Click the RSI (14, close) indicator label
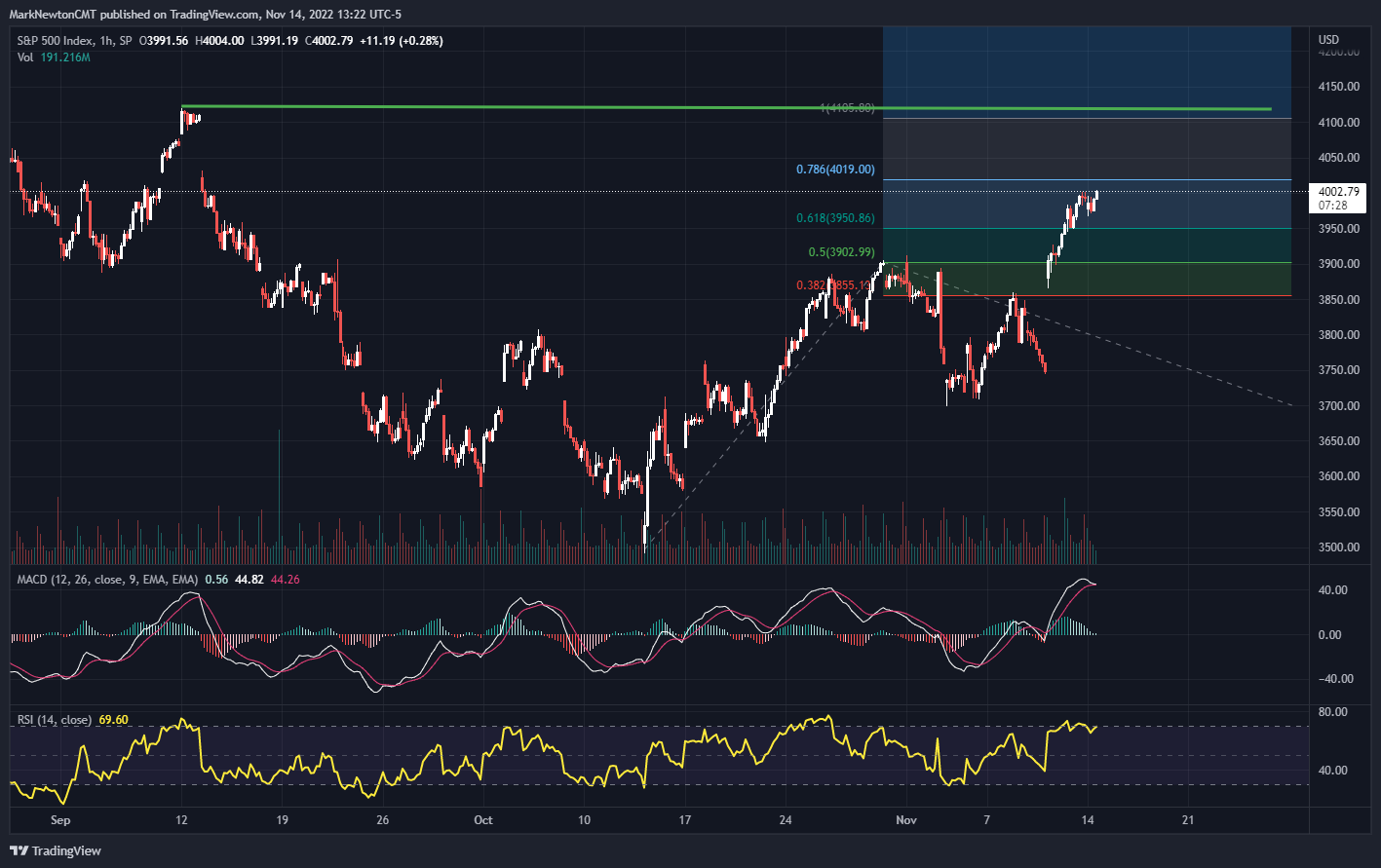The width and height of the screenshot is (1381, 868). (x=54, y=720)
